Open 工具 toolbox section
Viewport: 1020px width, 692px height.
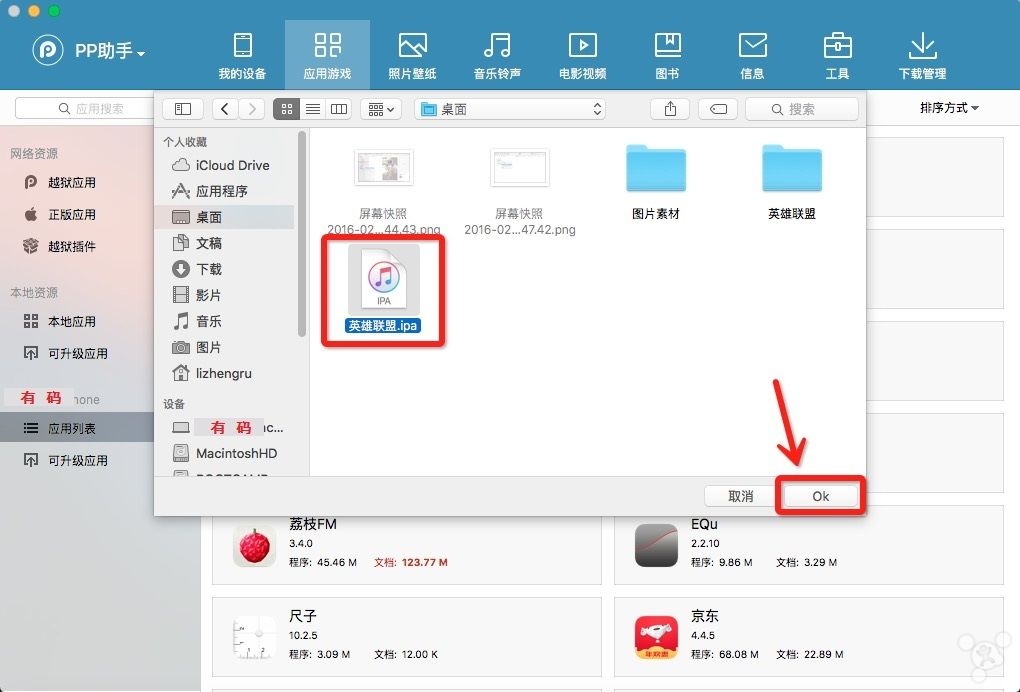(837, 56)
